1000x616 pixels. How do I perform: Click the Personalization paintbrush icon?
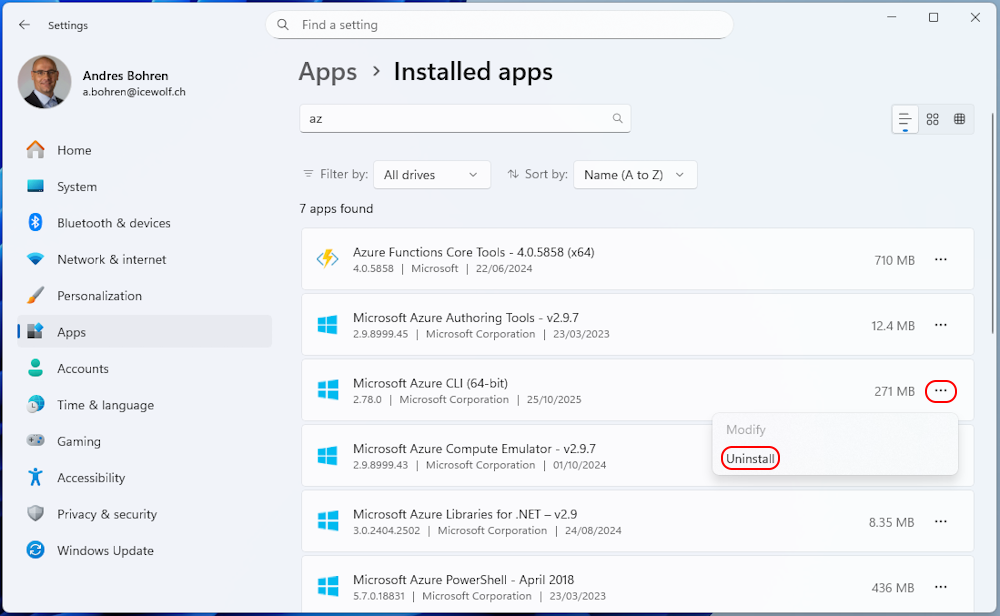click(36, 296)
